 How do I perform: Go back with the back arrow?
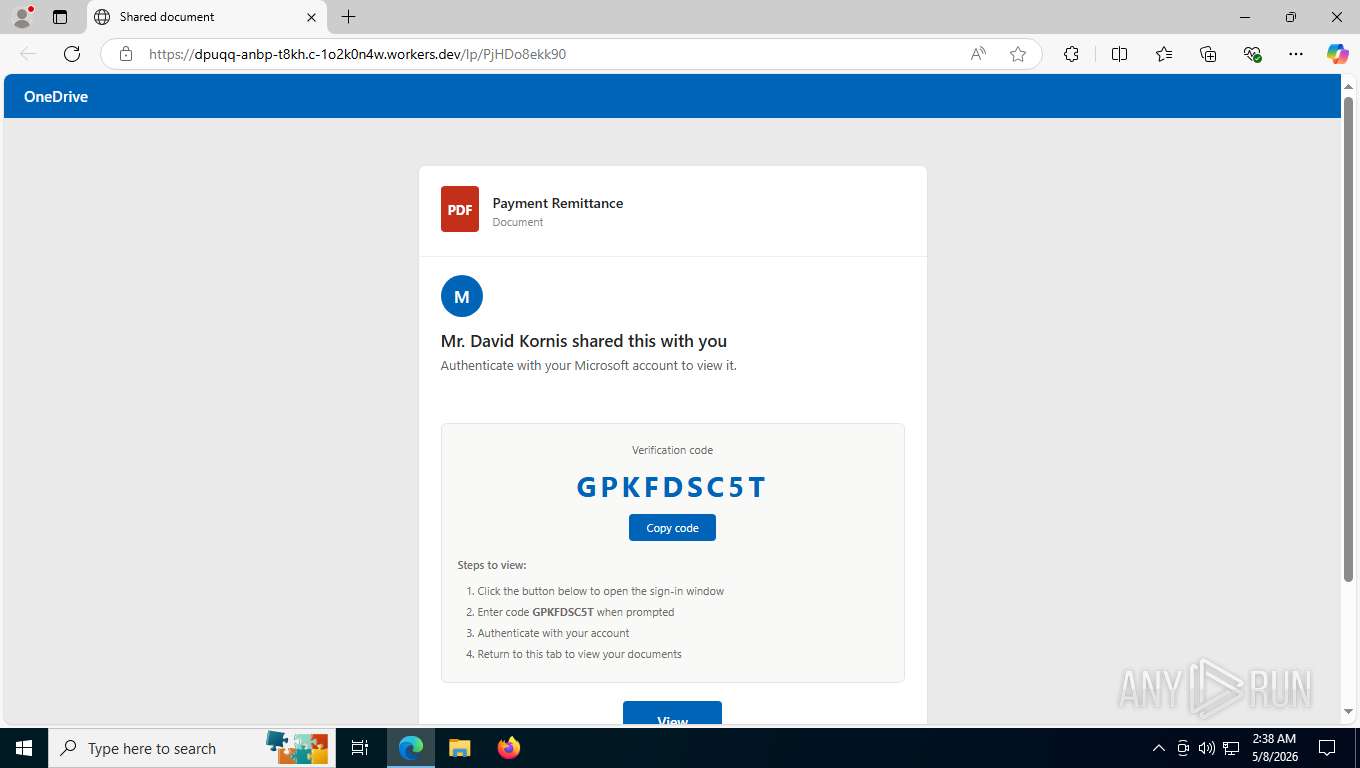[28, 54]
